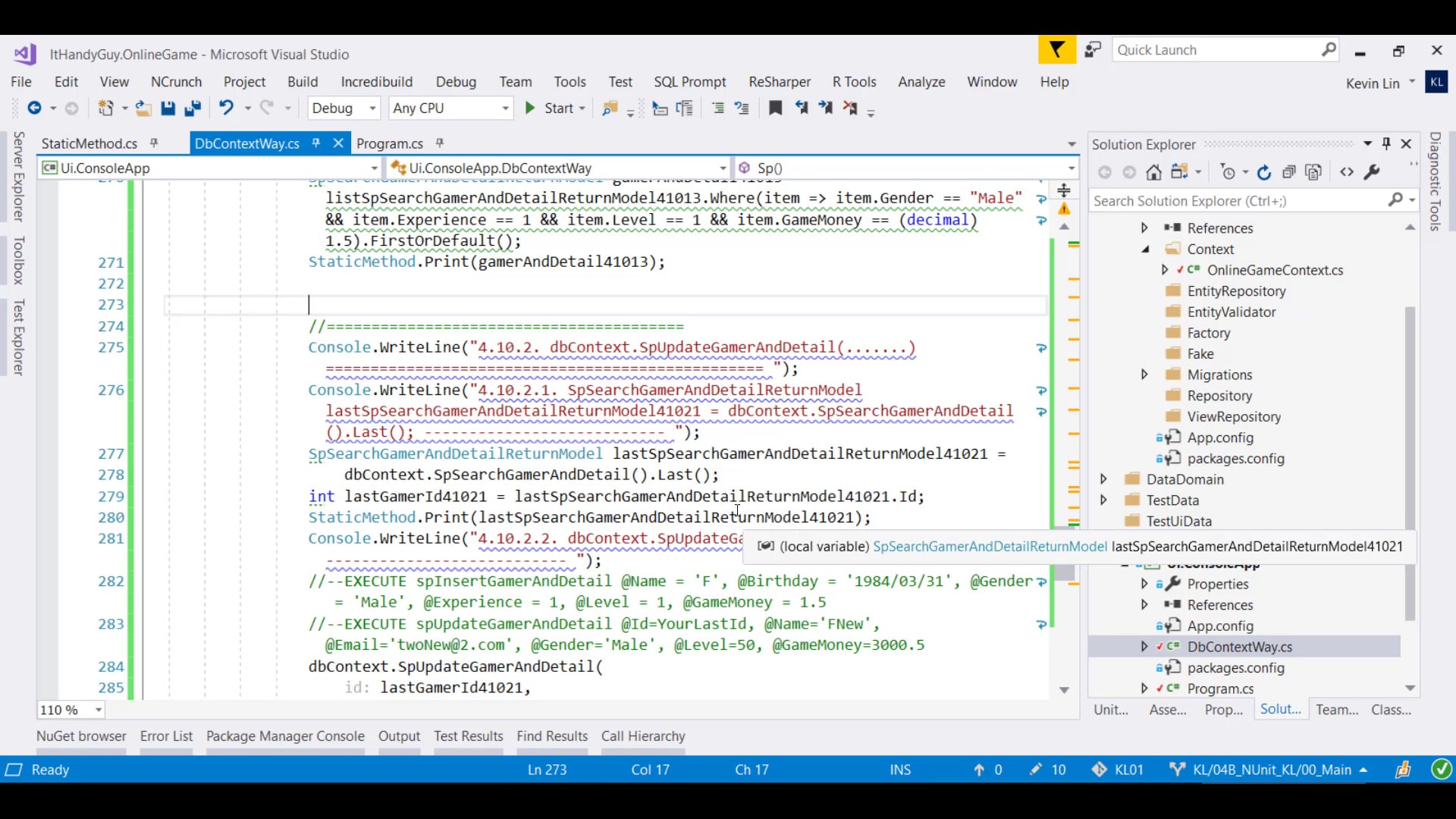Click the Undo arrow icon
The height and width of the screenshot is (819, 1456).
click(226, 108)
